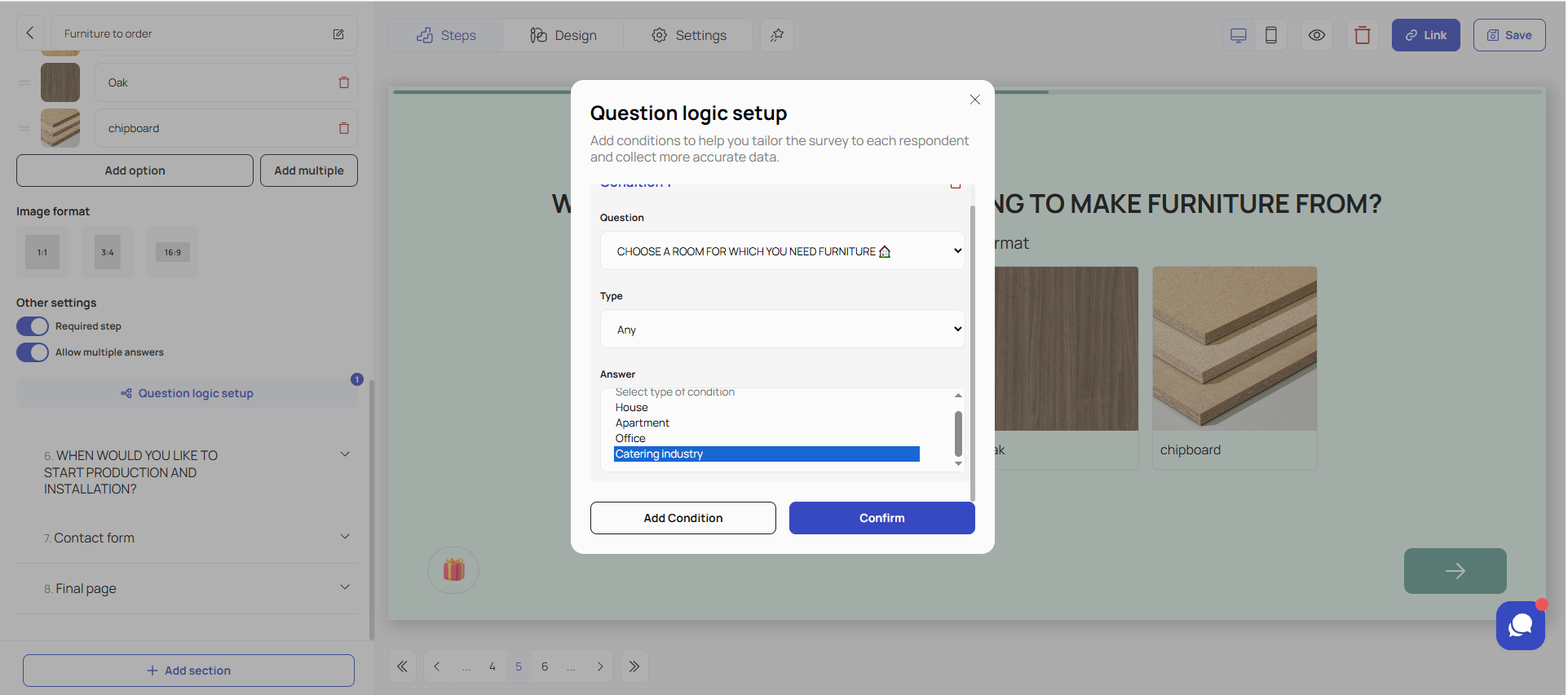The width and height of the screenshot is (1568, 695).
Task: Edit the Furniture to order title
Action: 338,33
